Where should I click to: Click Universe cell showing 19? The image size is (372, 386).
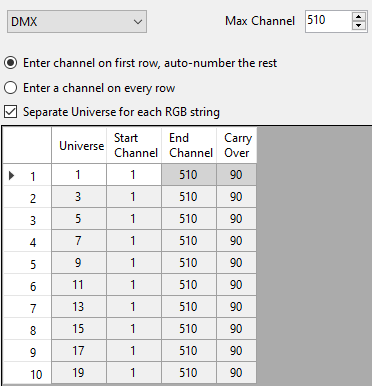tap(79, 373)
